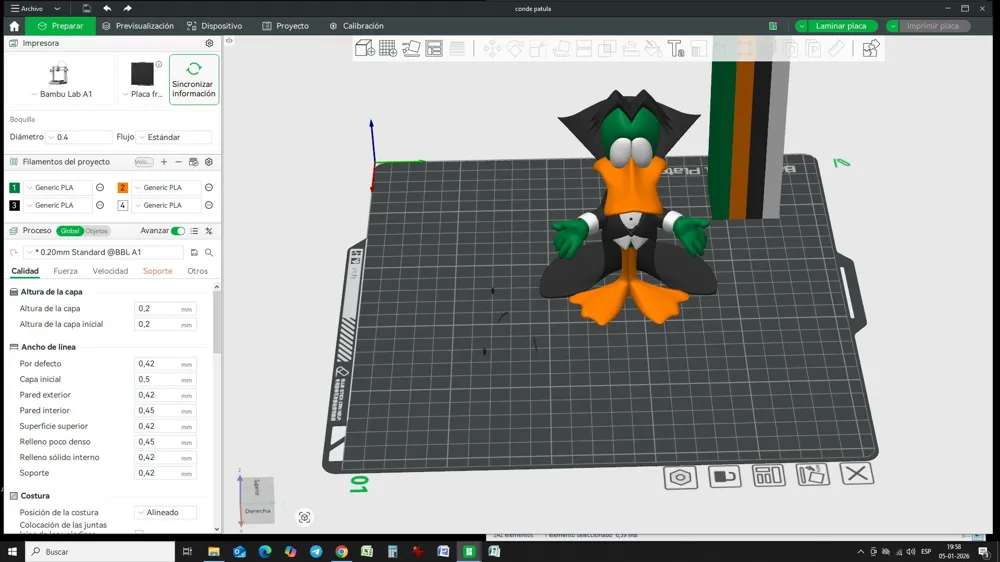Select the Move tool in toolbar
The width and height of the screenshot is (1000, 562).
[492, 48]
